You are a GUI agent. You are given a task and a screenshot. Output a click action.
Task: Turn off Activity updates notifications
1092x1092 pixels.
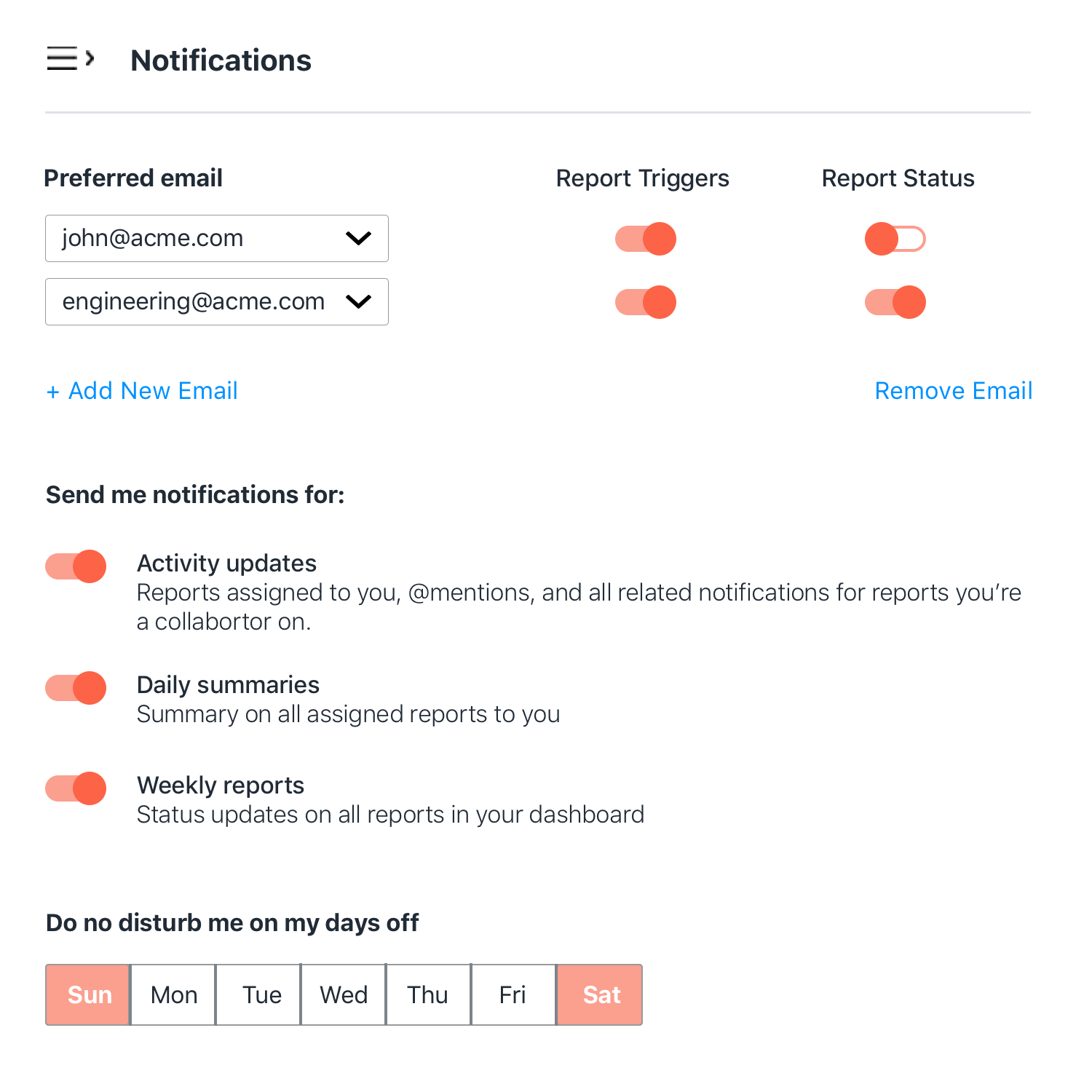[76, 566]
